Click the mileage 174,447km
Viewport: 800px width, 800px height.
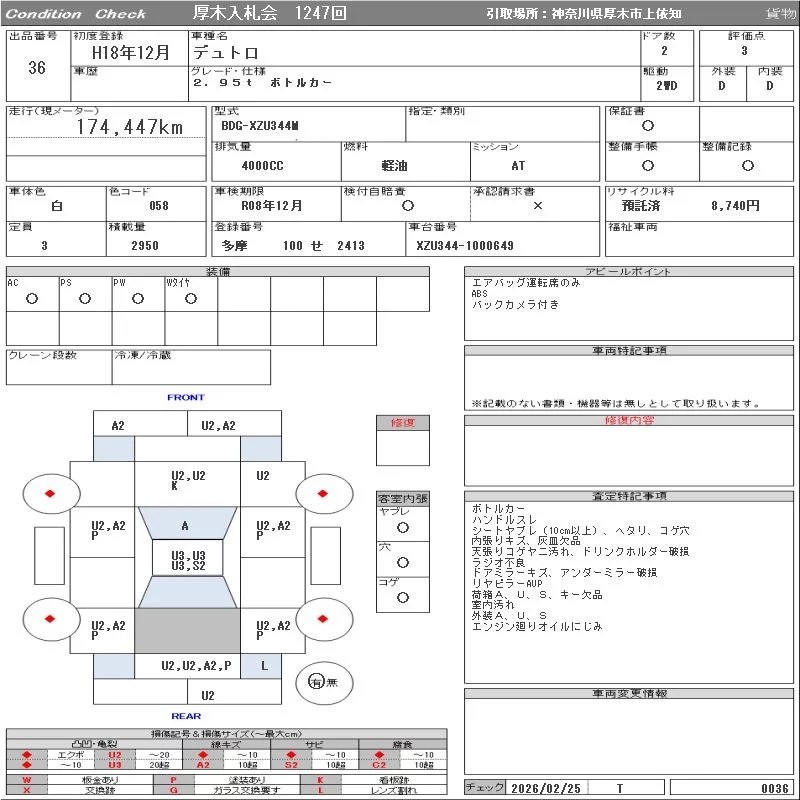point(130,127)
